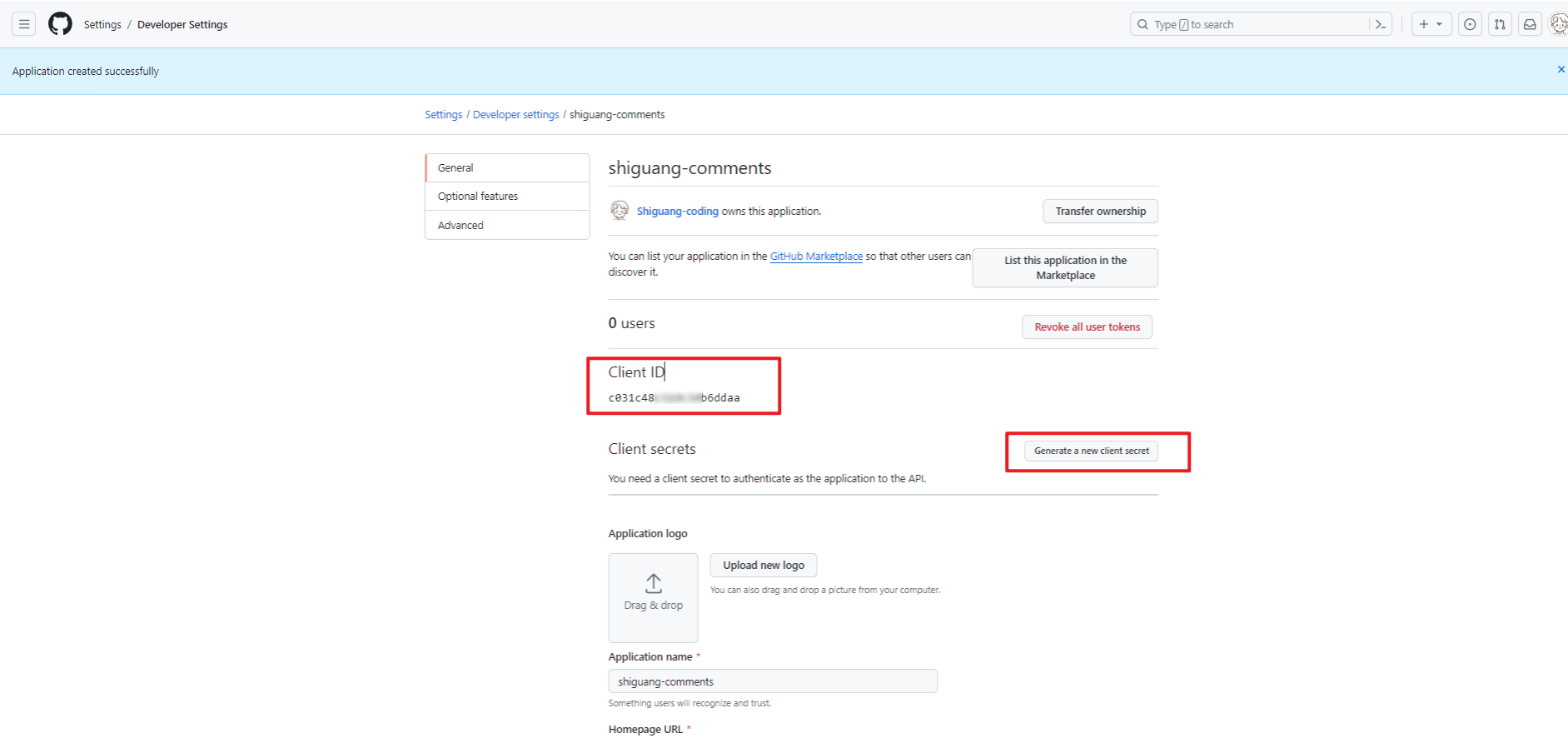Go to GitHub home via Octocat logo
Image resolution: width=1568 pixels, height=738 pixels.
click(60, 24)
